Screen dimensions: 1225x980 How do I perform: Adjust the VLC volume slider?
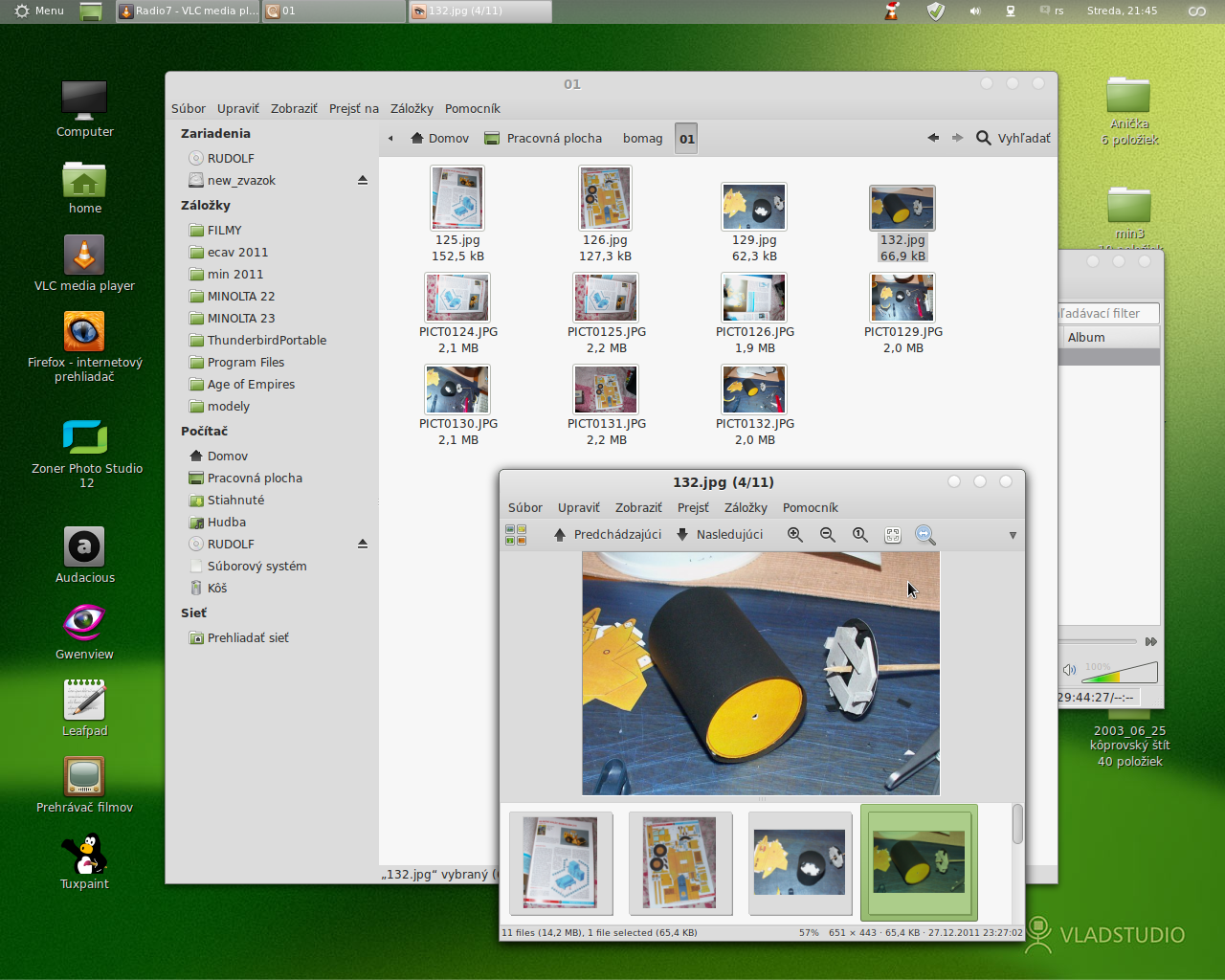tap(1120, 672)
